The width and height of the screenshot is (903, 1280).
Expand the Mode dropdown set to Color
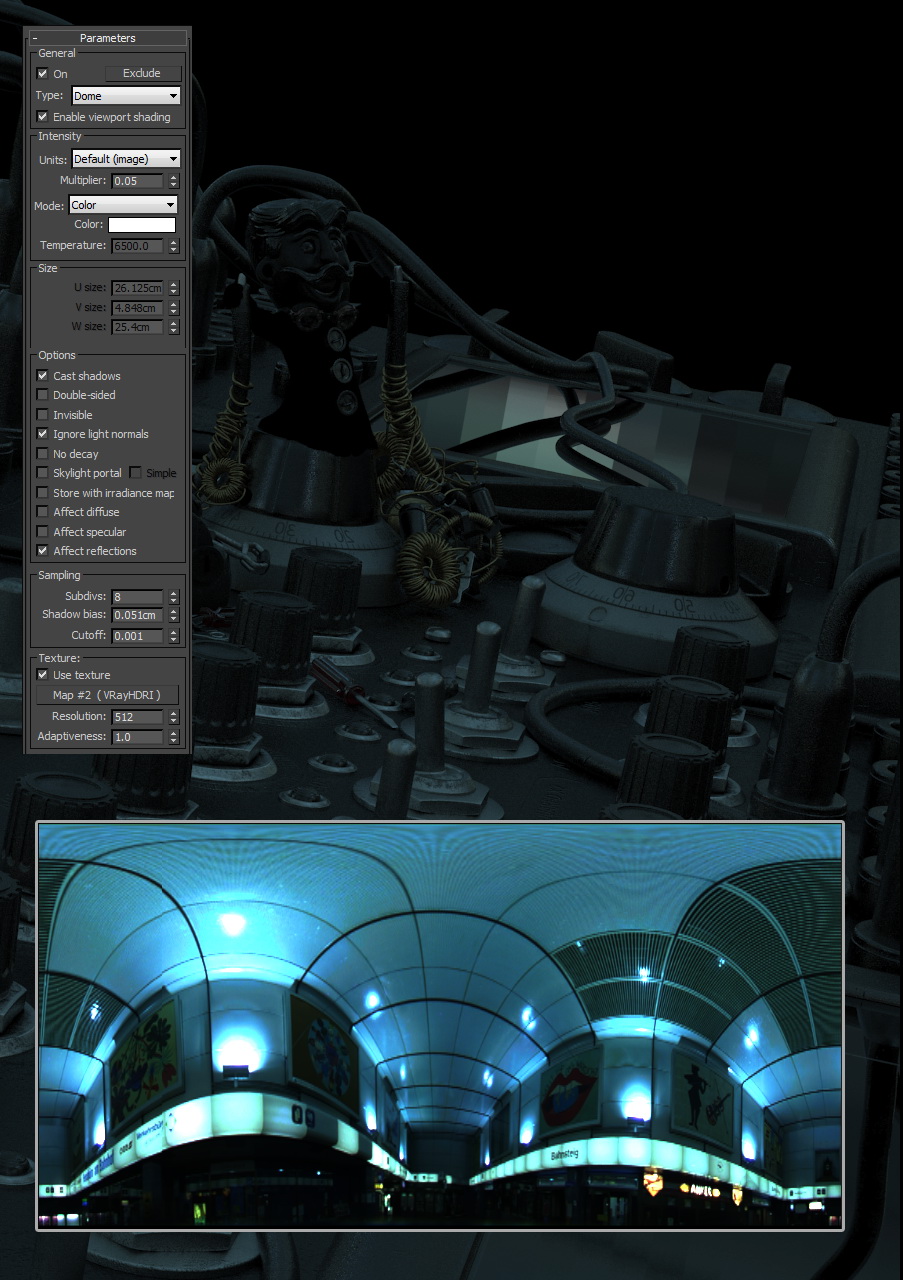123,205
